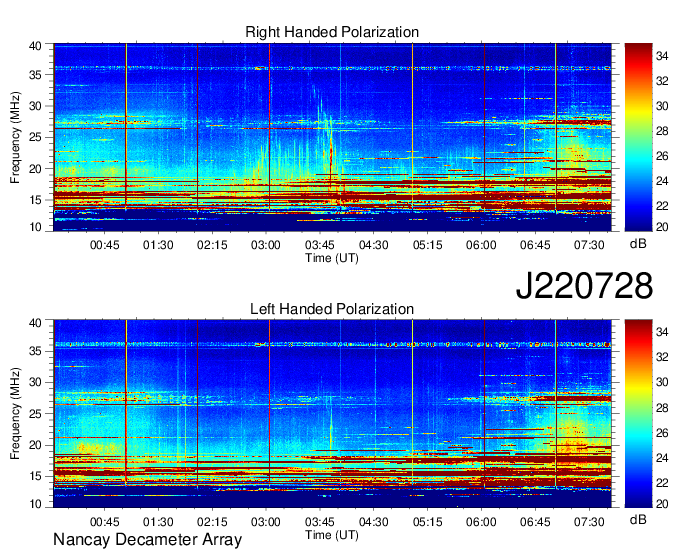Click the 00:45 tick on the Right Handed time axis

tap(105, 245)
